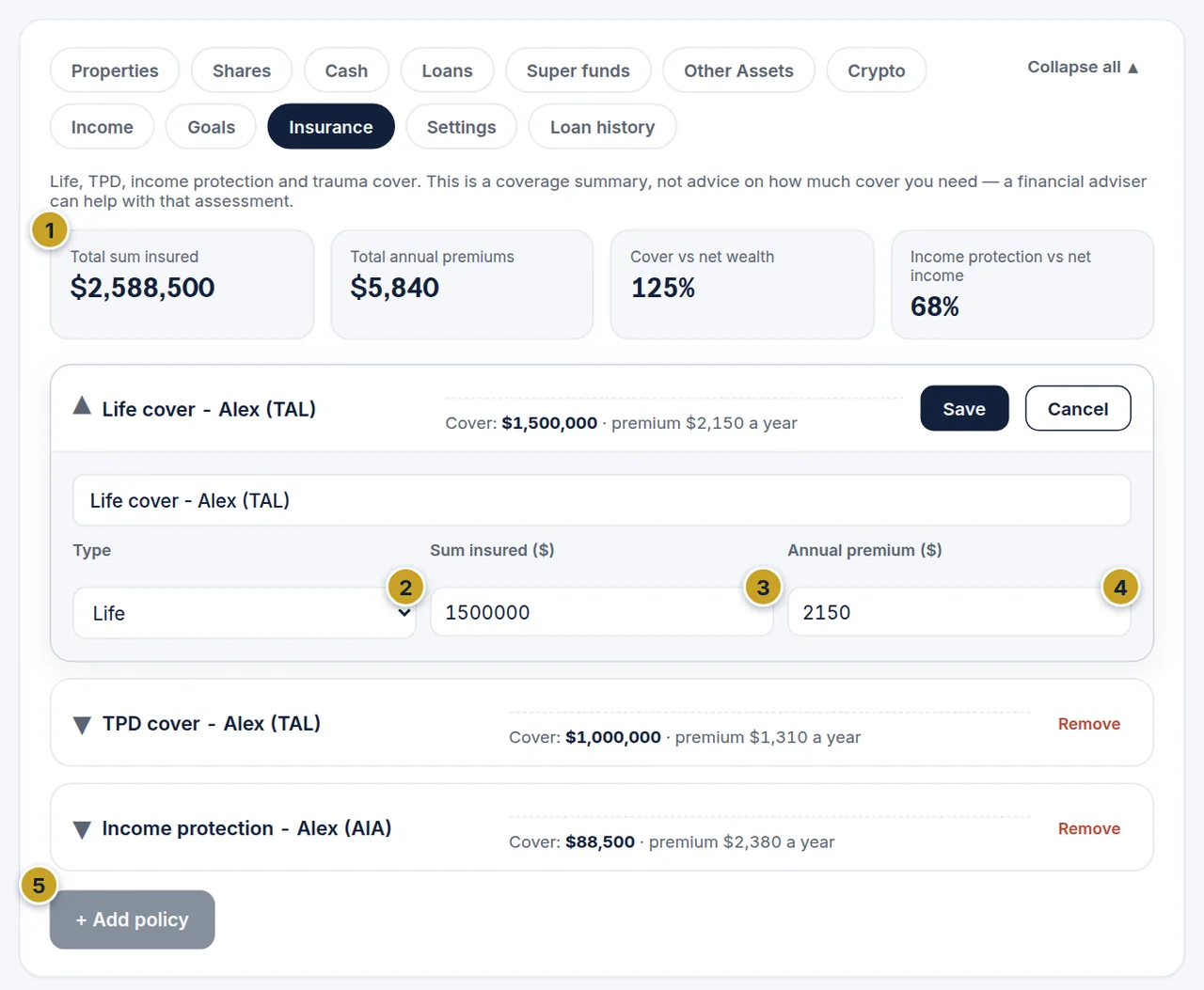Image resolution: width=1204 pixels, height=990 pixels.
Task: Click the Annual premium field showing 2150
Action: point(959,612)
